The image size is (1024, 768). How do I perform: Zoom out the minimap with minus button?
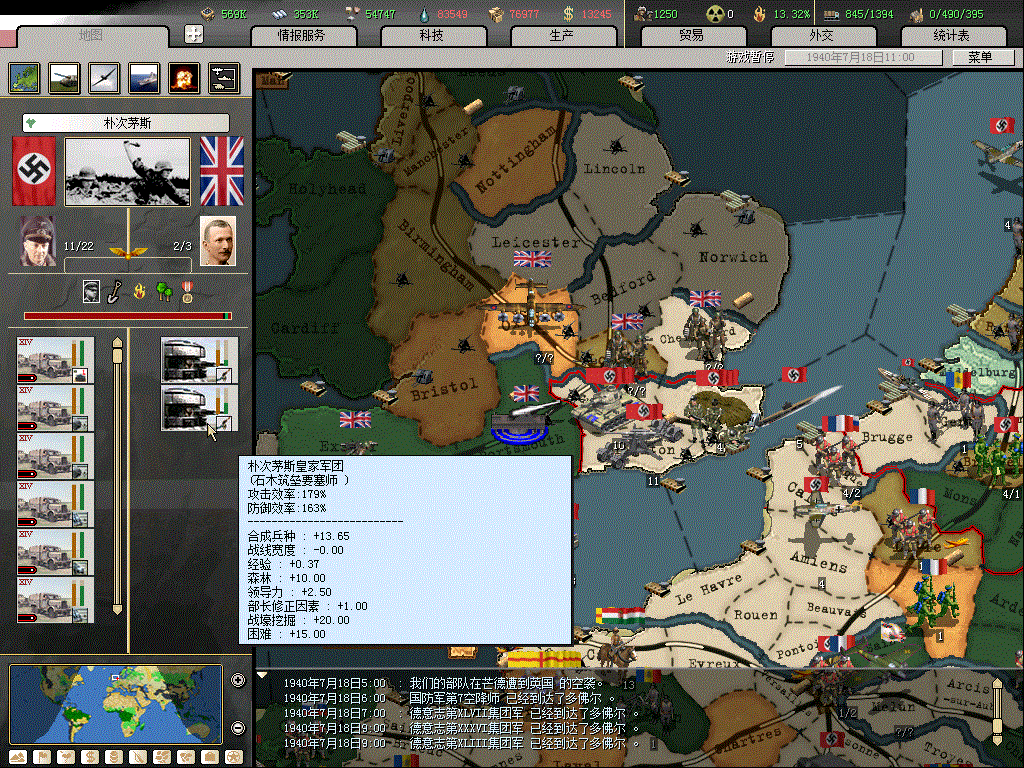[x=238, y=728]
